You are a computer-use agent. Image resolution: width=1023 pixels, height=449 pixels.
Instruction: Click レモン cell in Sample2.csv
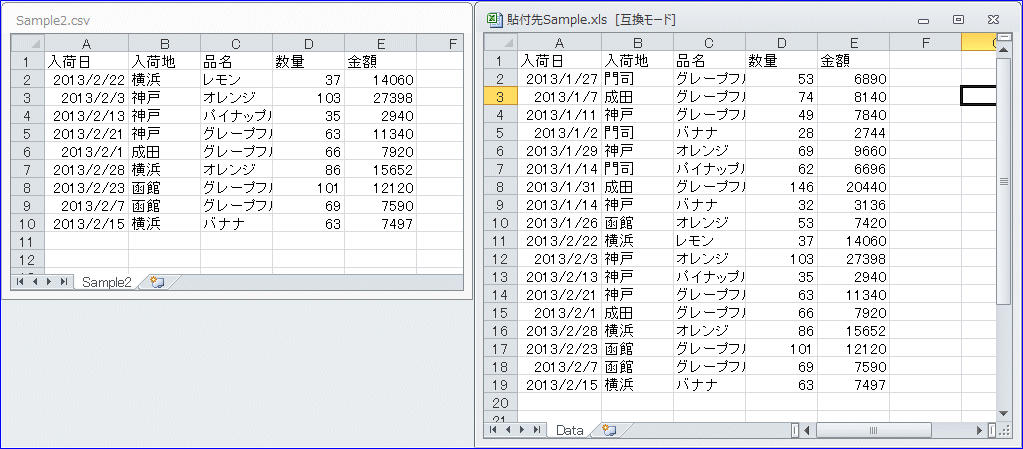pyautogui.click(x=236, y=80)
